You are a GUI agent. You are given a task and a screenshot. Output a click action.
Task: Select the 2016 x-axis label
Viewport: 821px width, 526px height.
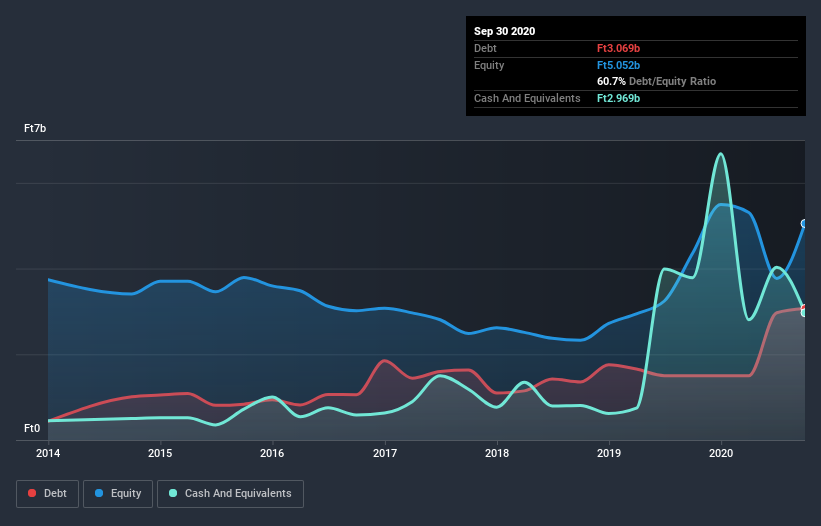[272, 453]
